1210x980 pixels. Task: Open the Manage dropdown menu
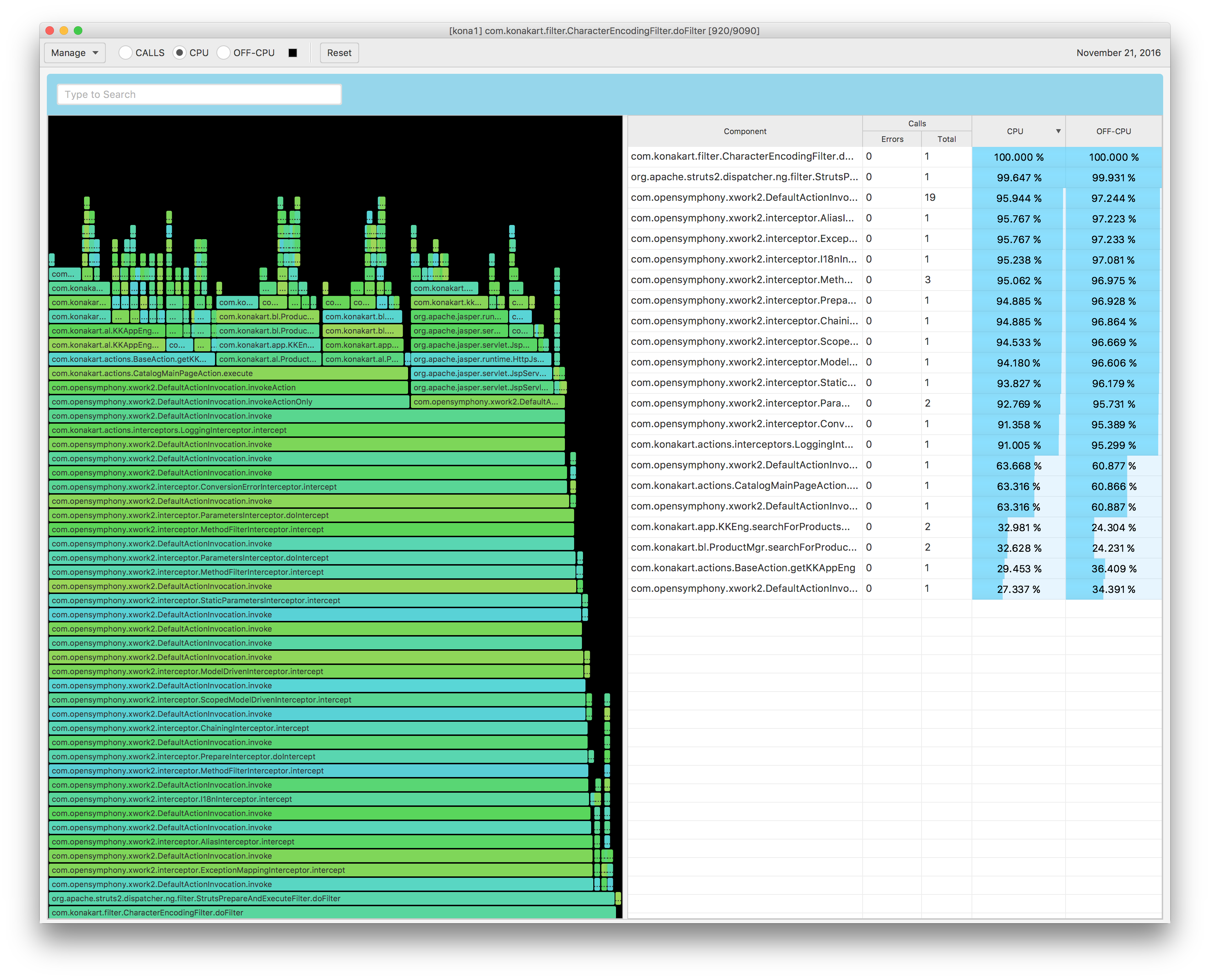pyautogui.click(x=75, y=53)
